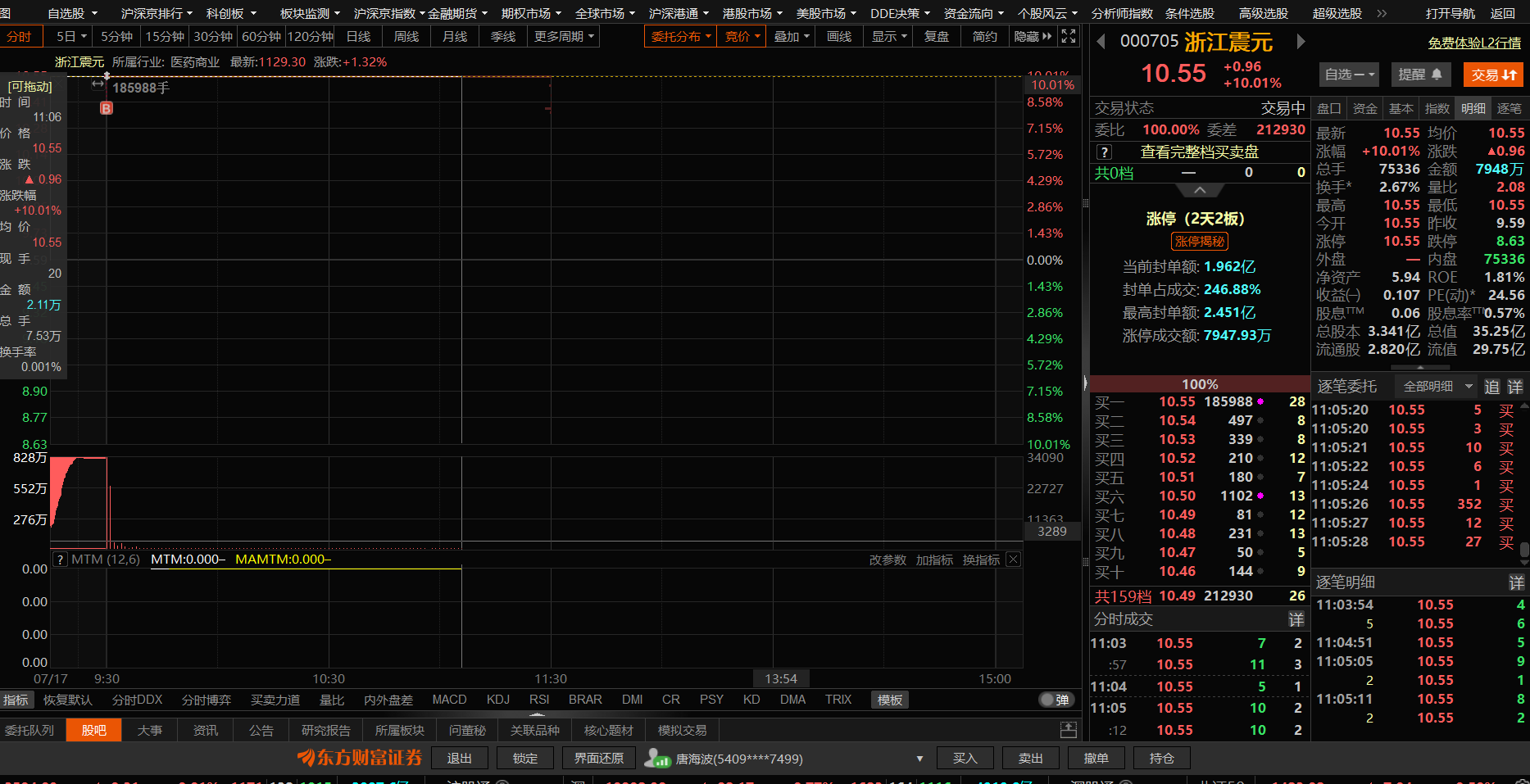
Task: Click the purple dot on 买一 row
Action: tap(1260, 401)
